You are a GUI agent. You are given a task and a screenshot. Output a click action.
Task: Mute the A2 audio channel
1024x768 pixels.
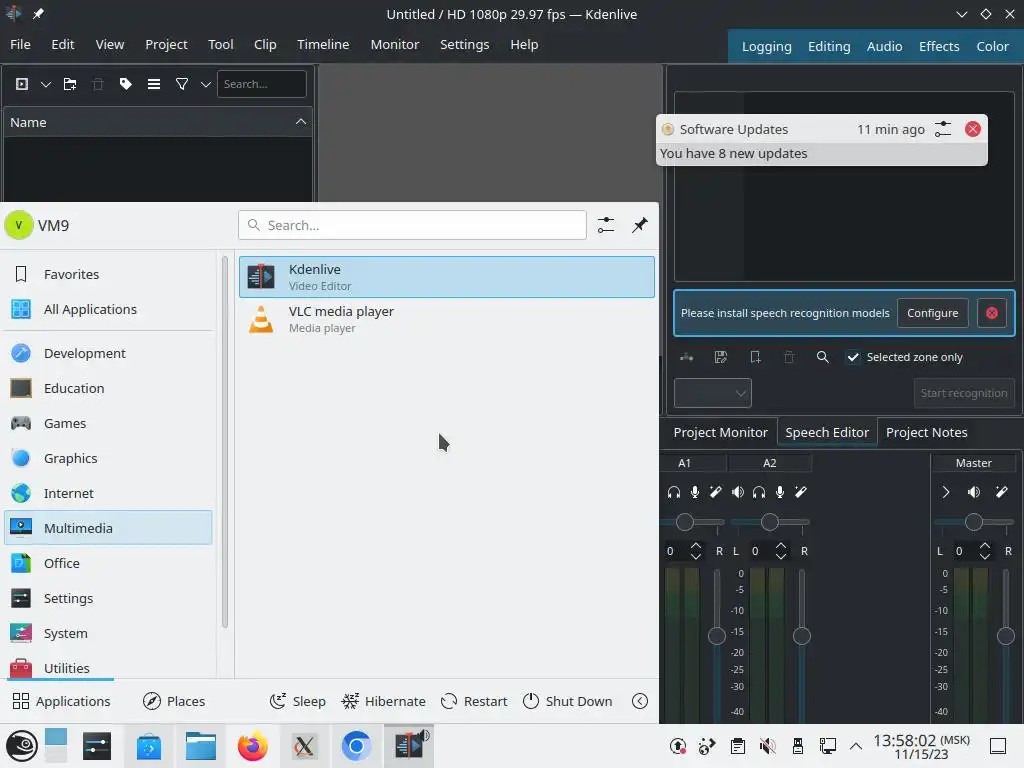point(738,492)
